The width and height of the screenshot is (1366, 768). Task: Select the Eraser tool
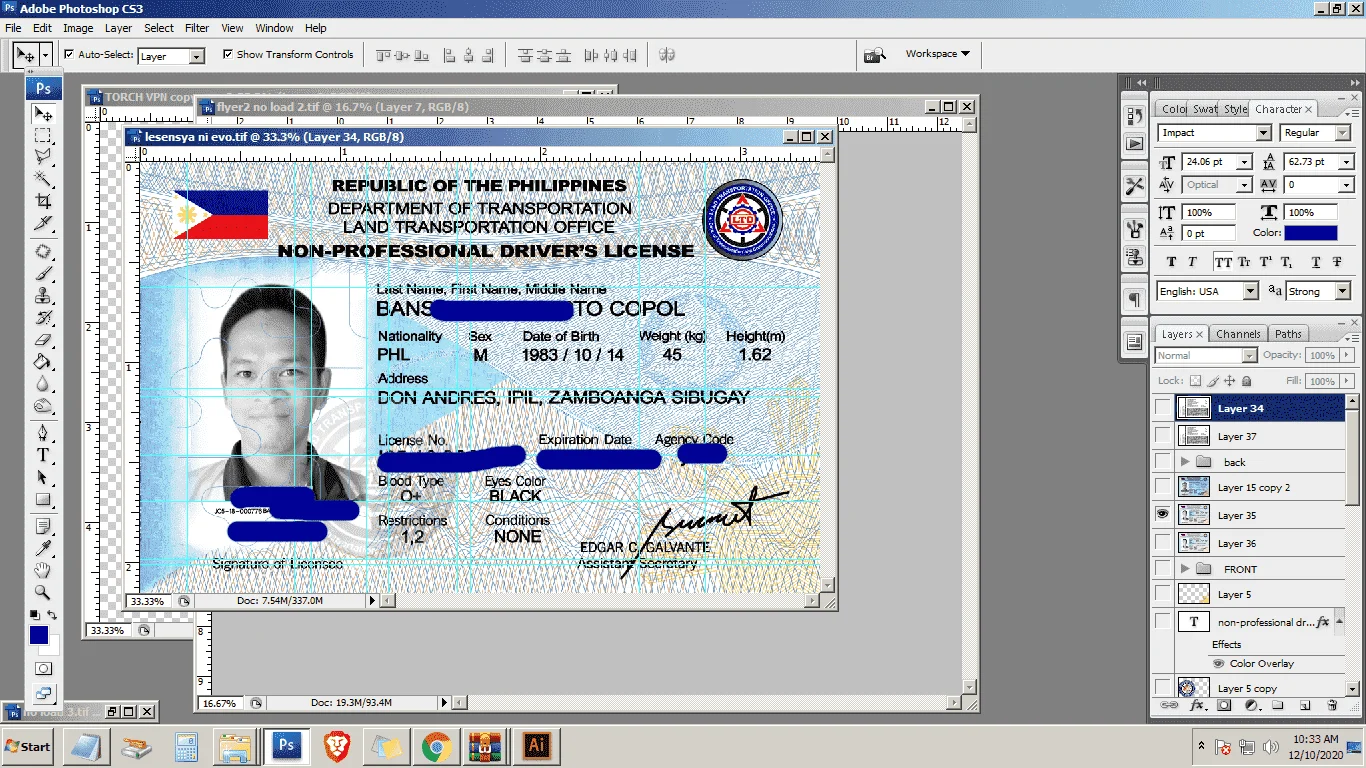coord(43,340)
